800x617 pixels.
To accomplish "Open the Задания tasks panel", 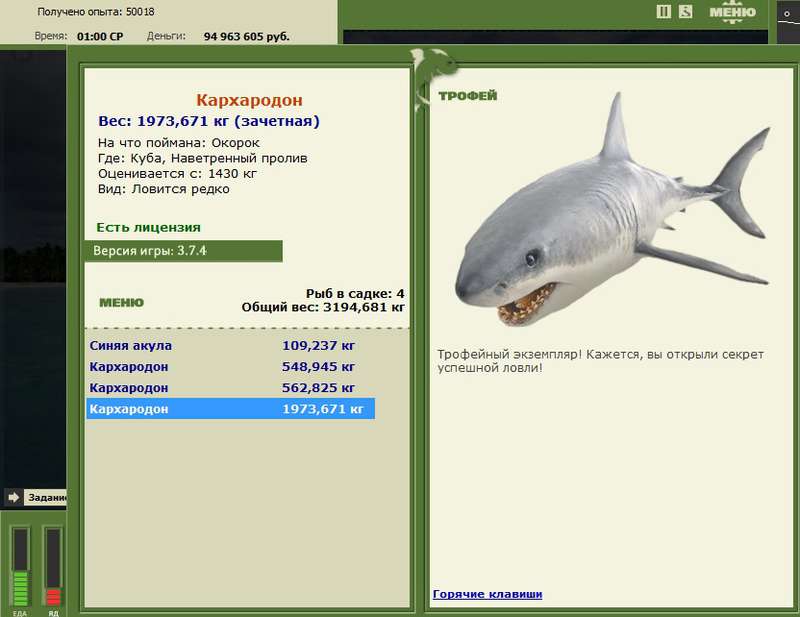I will pos(46,497).
